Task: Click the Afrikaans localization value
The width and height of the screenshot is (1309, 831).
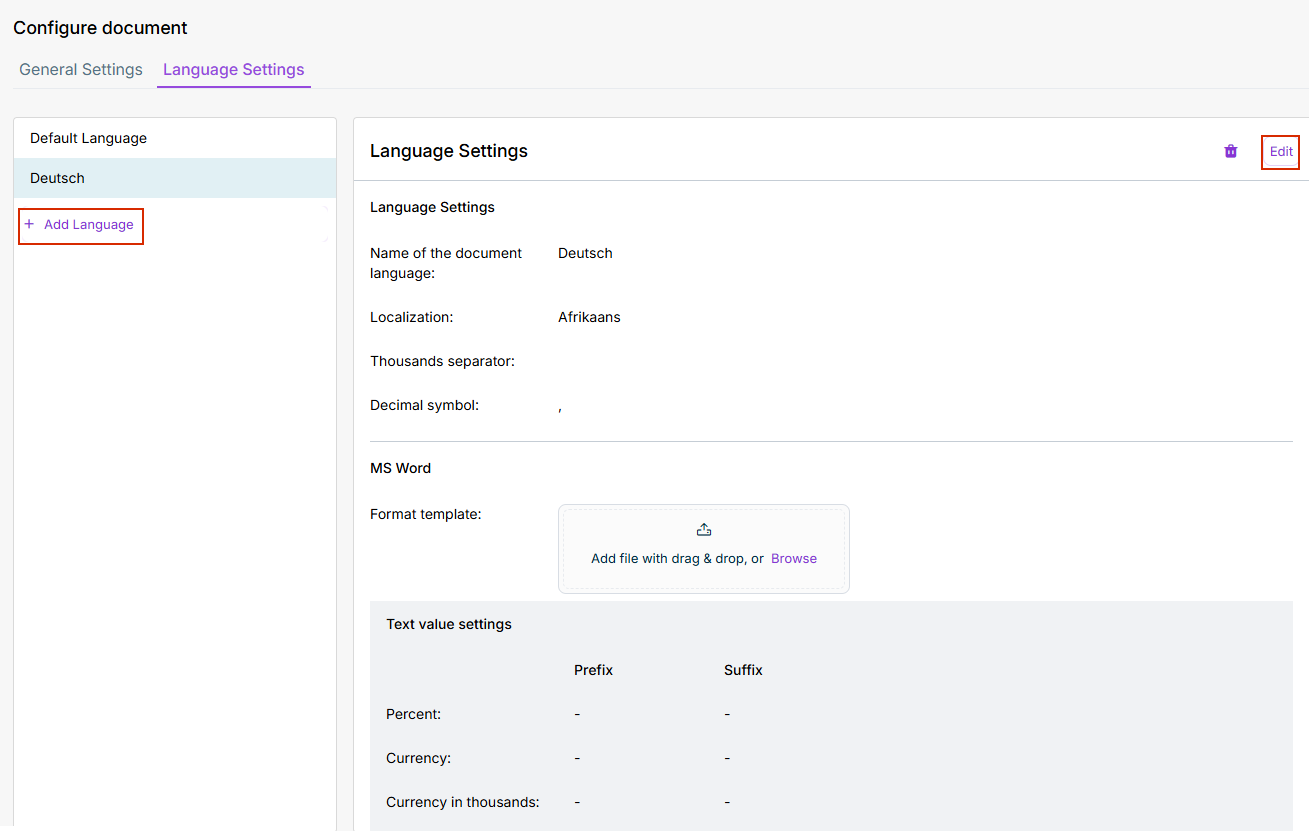Action: tap(589, 317)
